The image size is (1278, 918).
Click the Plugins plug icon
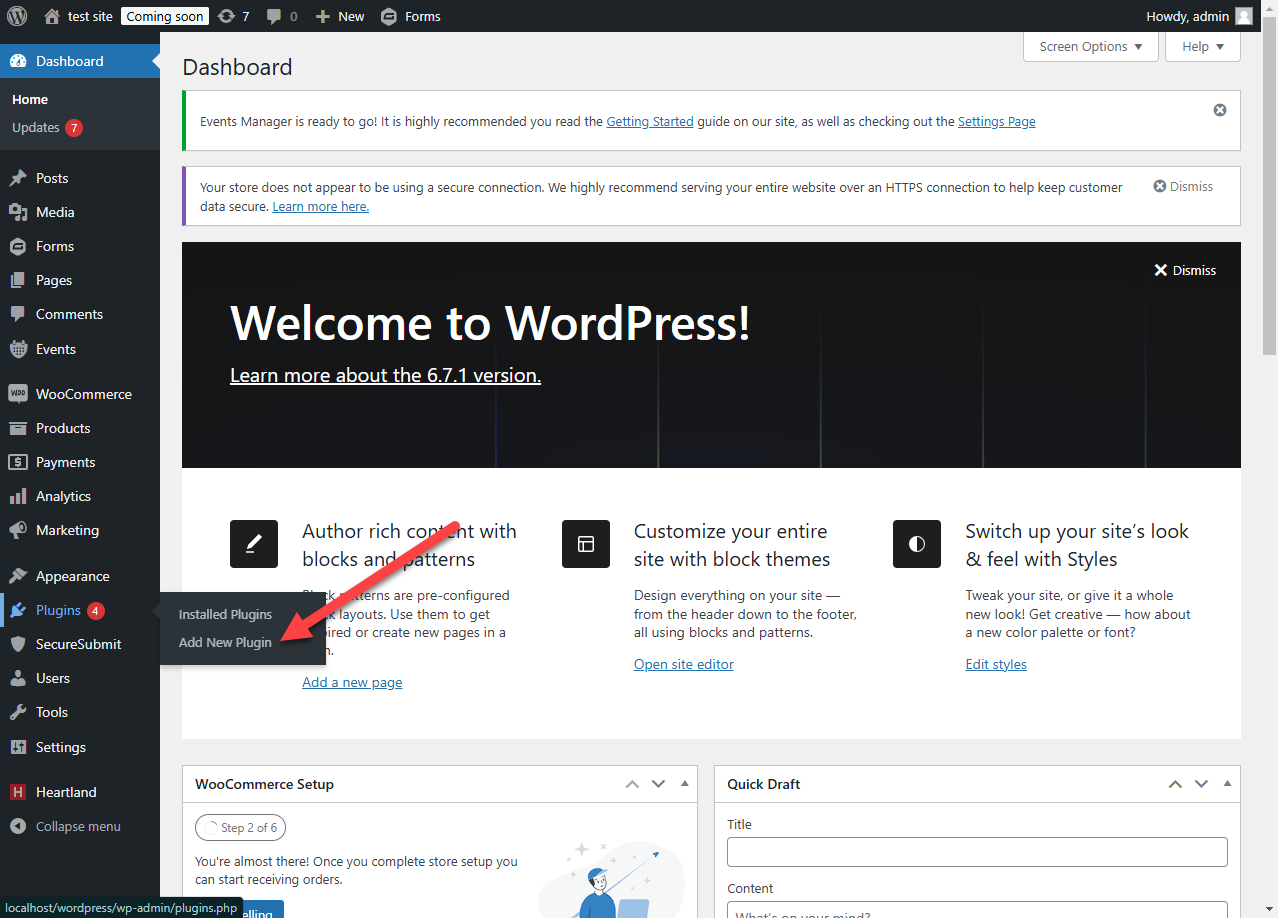tap(18, 610)
